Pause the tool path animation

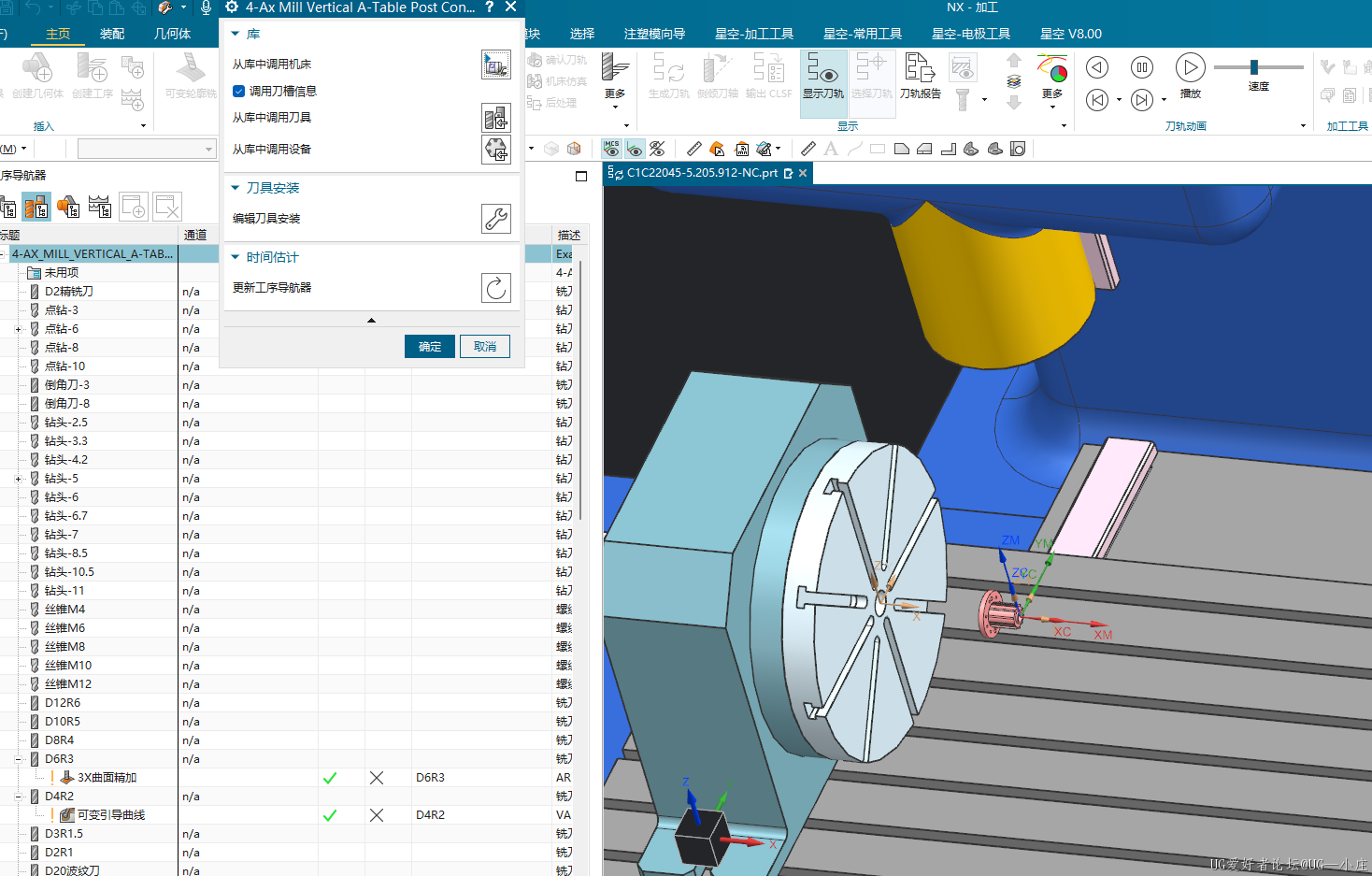point(1141,67)
